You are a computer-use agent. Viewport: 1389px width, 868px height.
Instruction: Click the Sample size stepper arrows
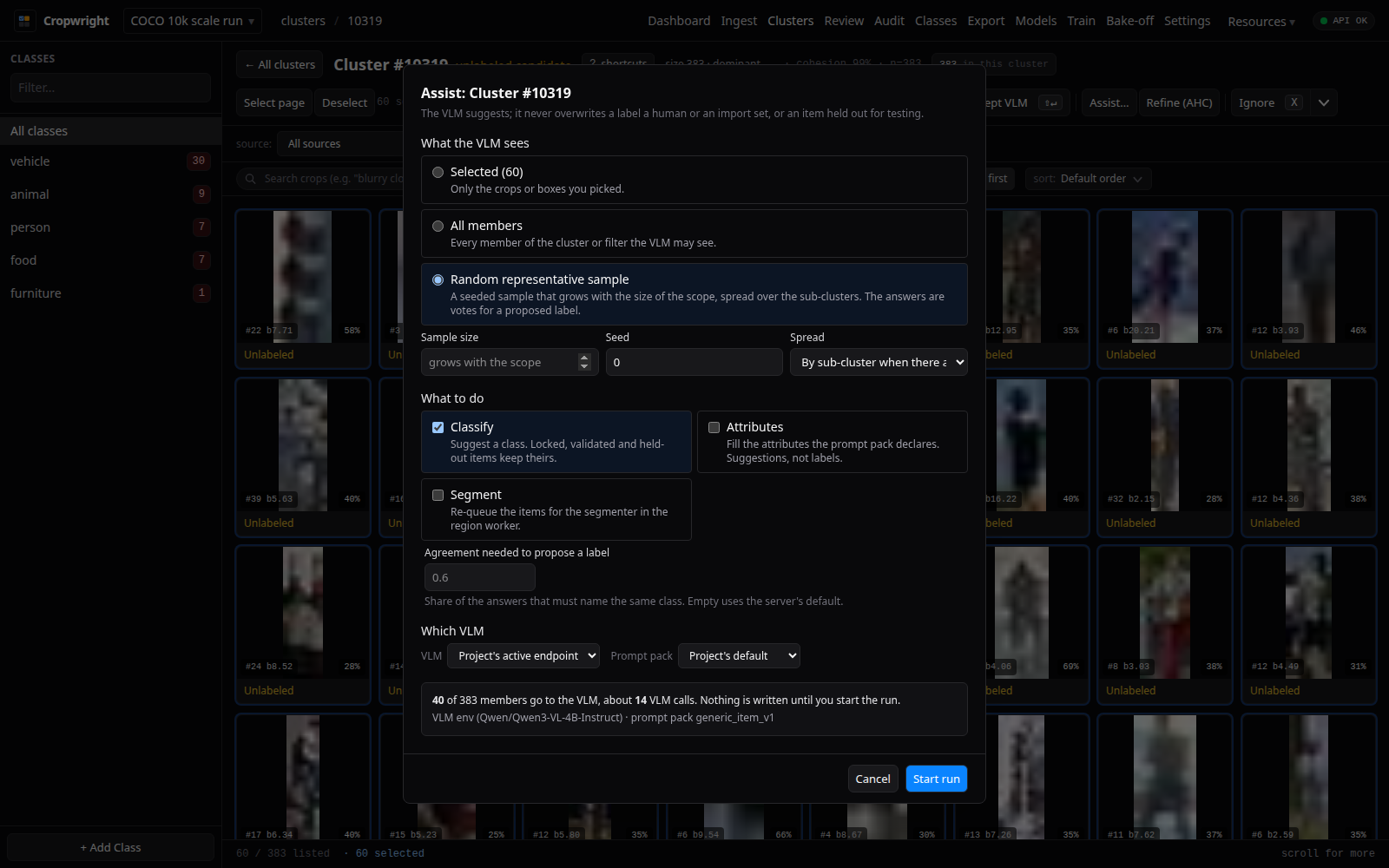[x=584, y=362]
